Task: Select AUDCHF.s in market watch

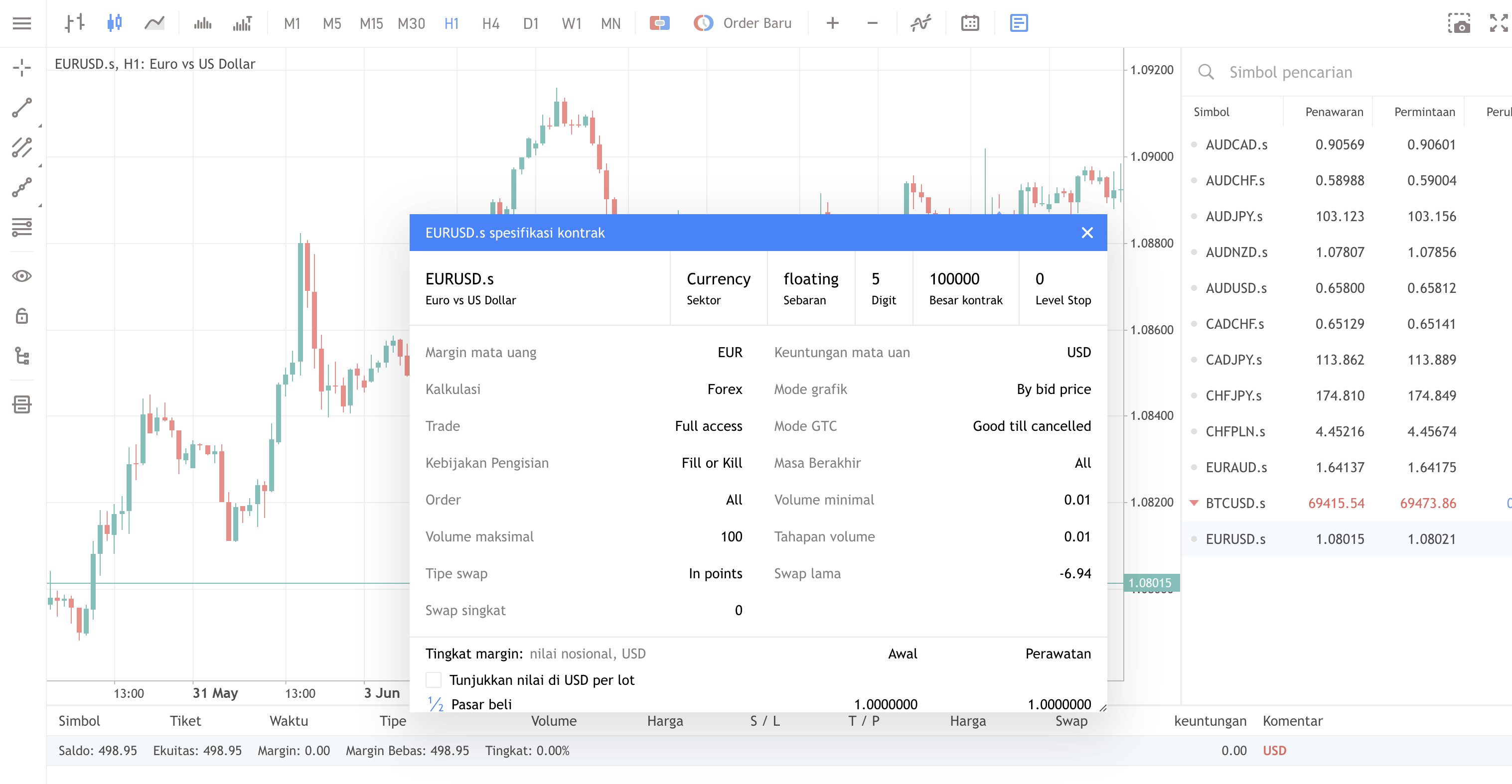Action: tap(1235, 180)
